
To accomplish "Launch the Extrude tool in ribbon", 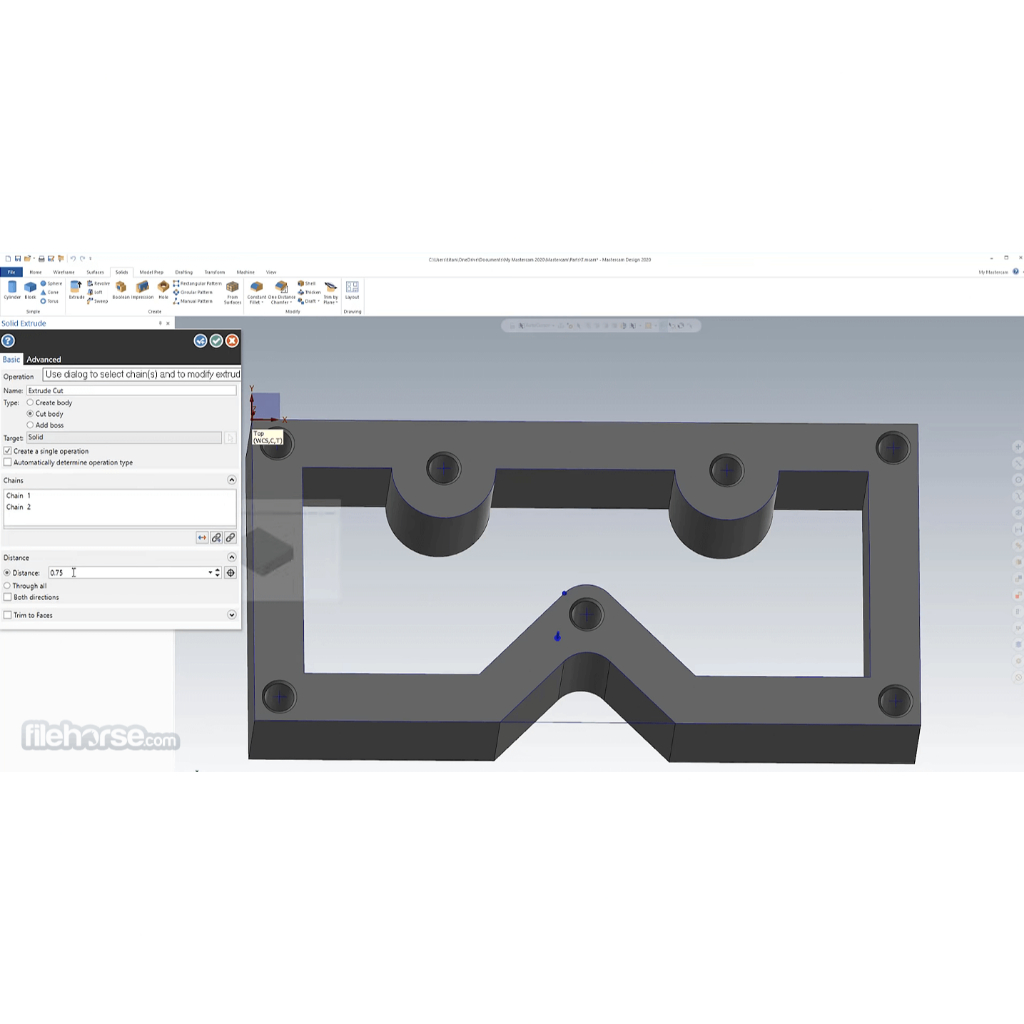I will [x=76, y=290].
